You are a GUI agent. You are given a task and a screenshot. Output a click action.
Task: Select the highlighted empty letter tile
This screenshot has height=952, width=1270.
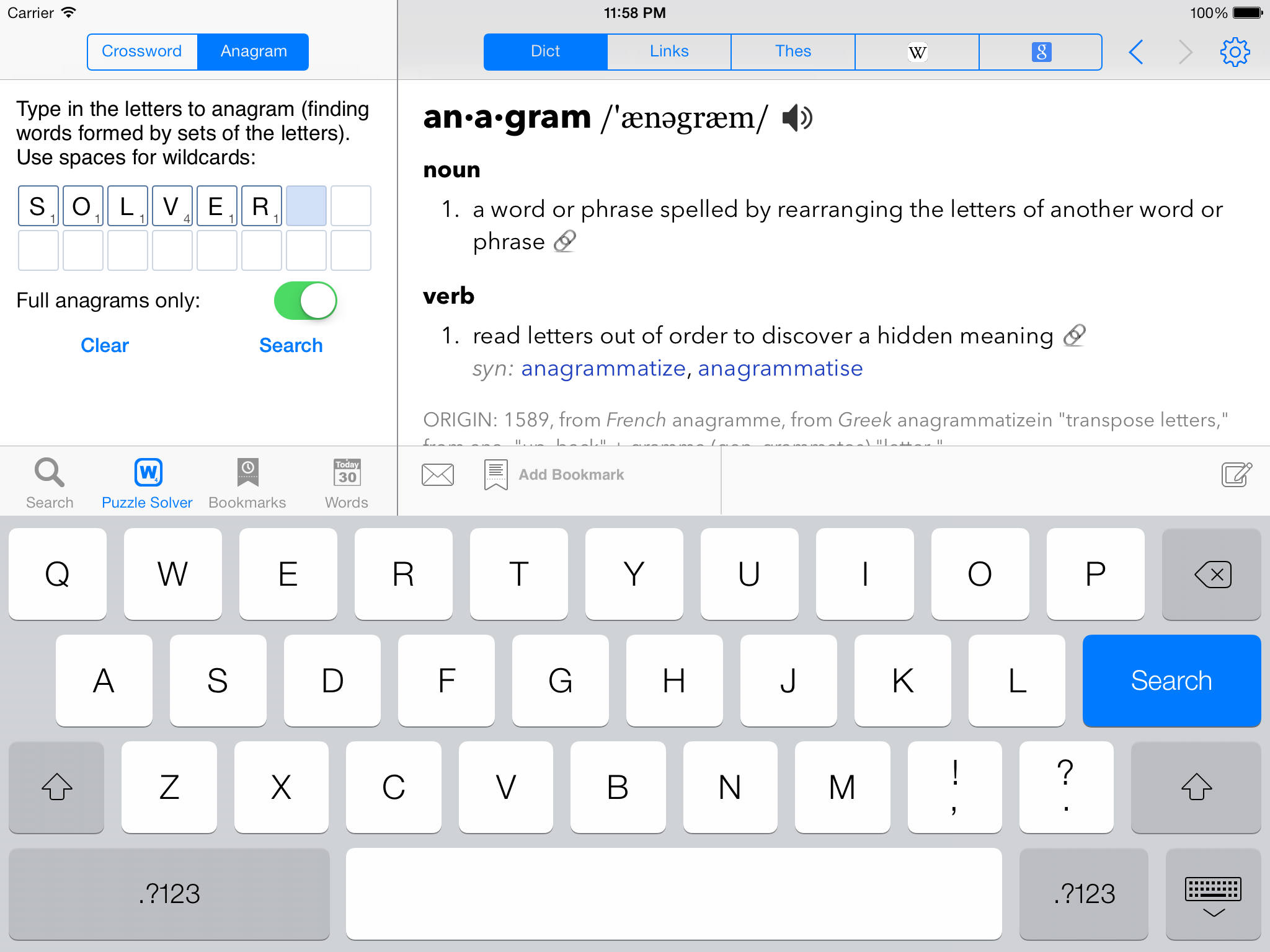[306, 206]
